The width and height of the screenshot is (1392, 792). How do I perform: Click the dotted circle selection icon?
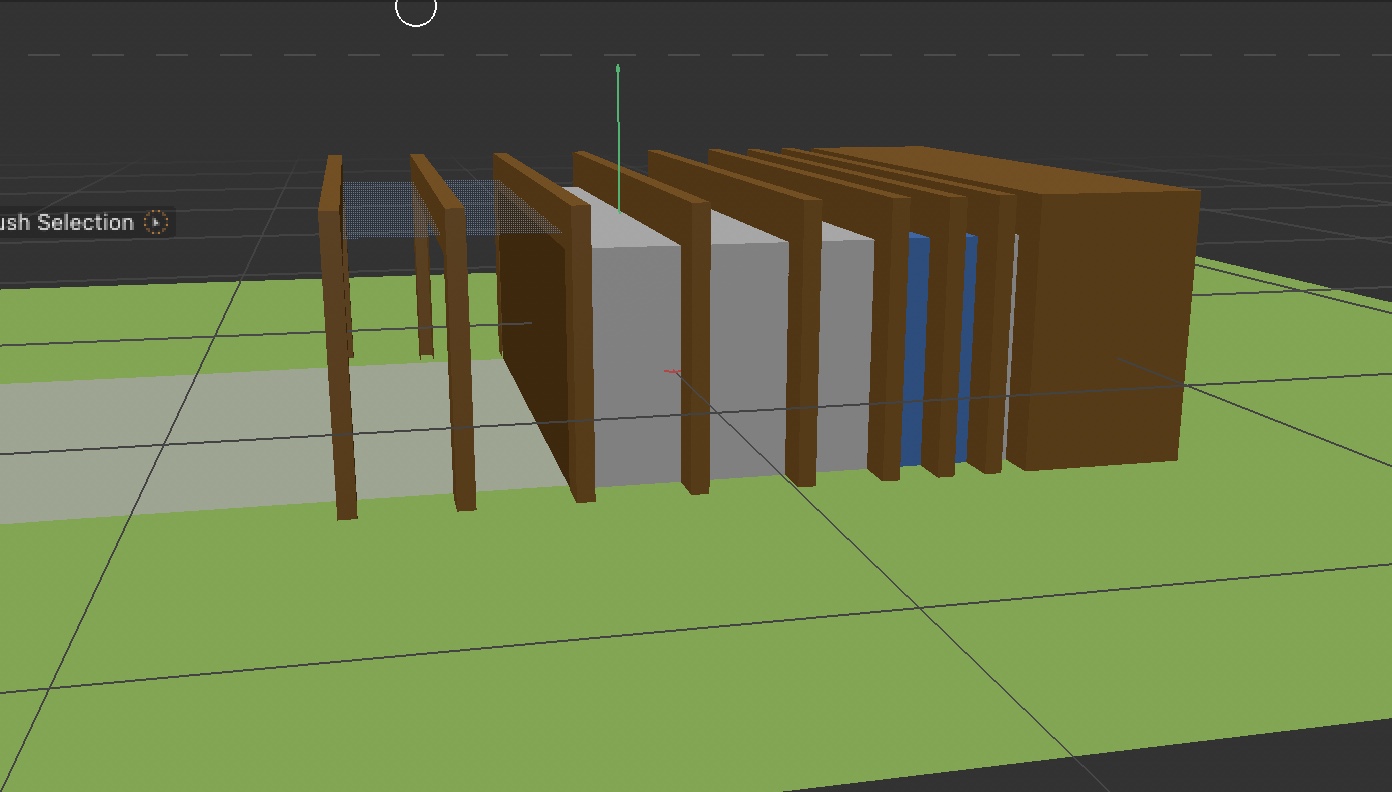(x=156, y=222)
